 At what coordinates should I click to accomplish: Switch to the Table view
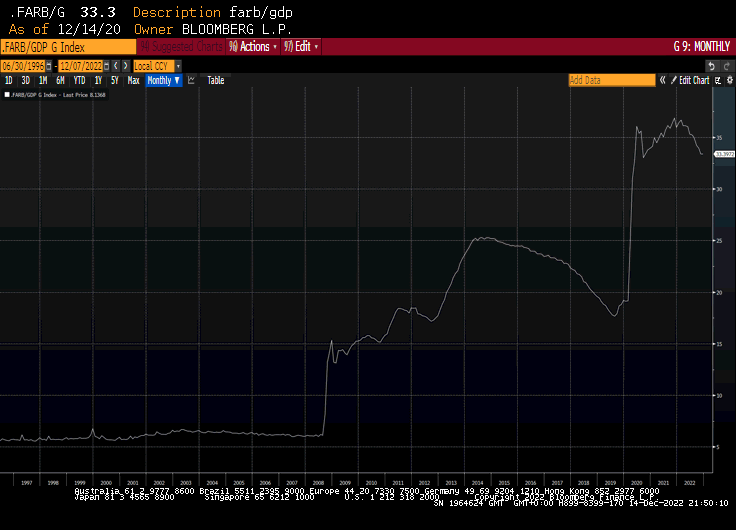[x=216, y=80]
